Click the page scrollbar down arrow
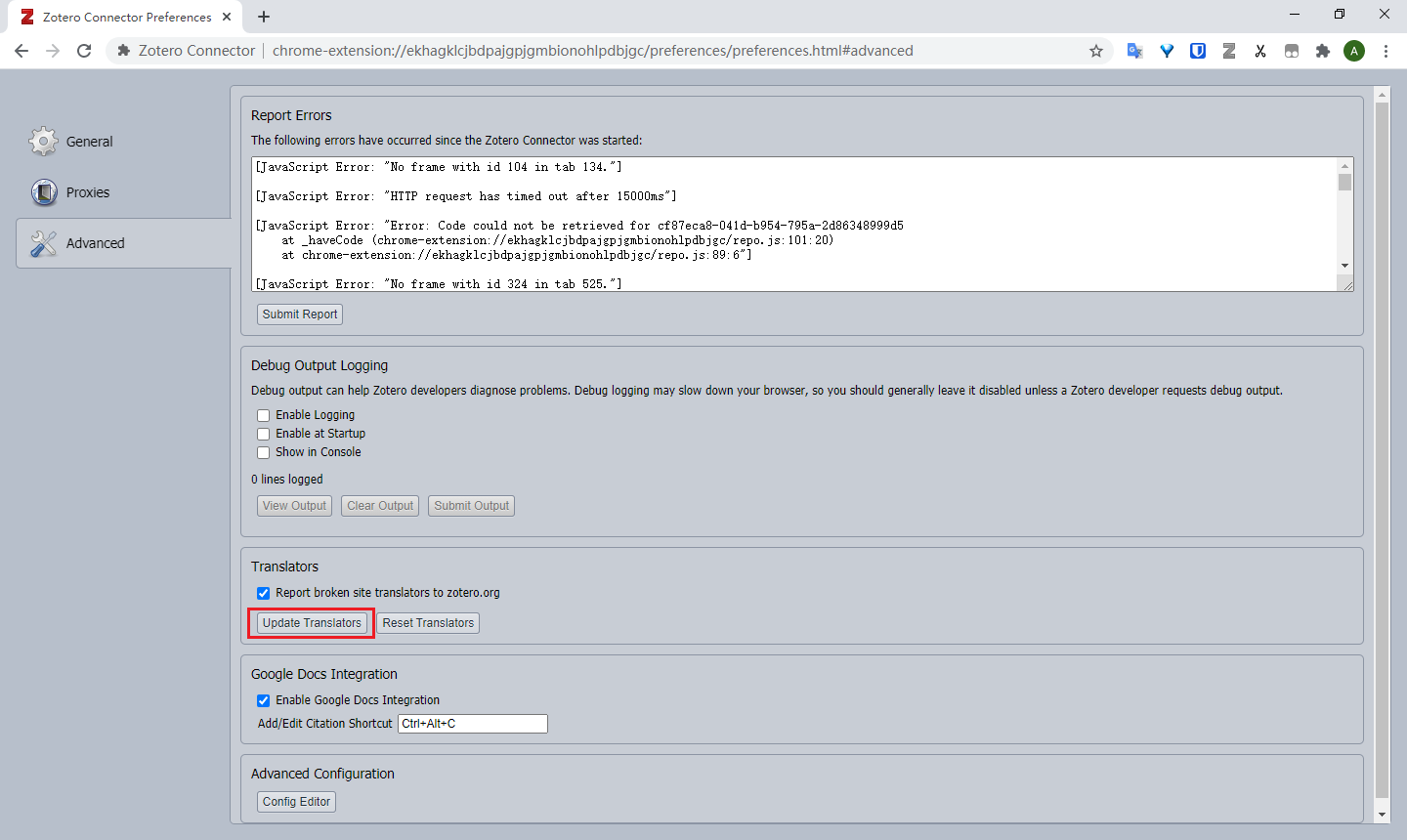Viewport: 1407px width, 840px height. click(1382, 815)
